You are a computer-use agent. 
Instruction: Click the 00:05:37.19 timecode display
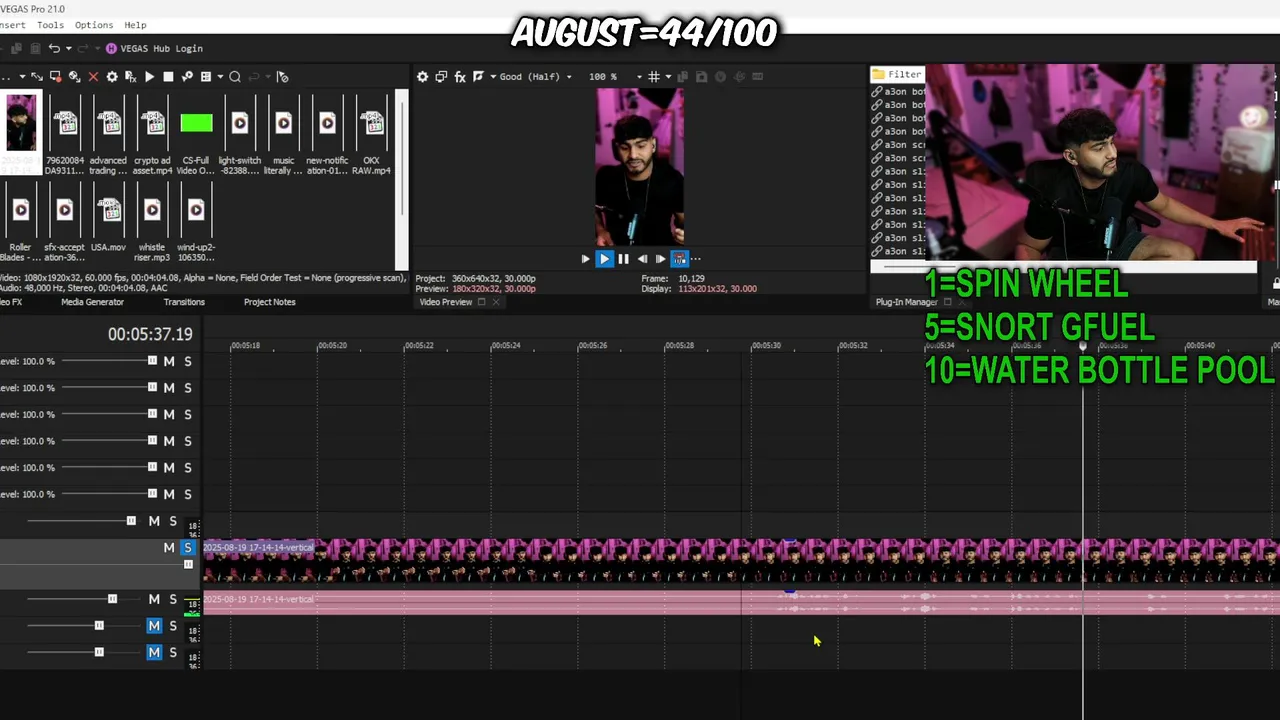(x=150, y=334)
